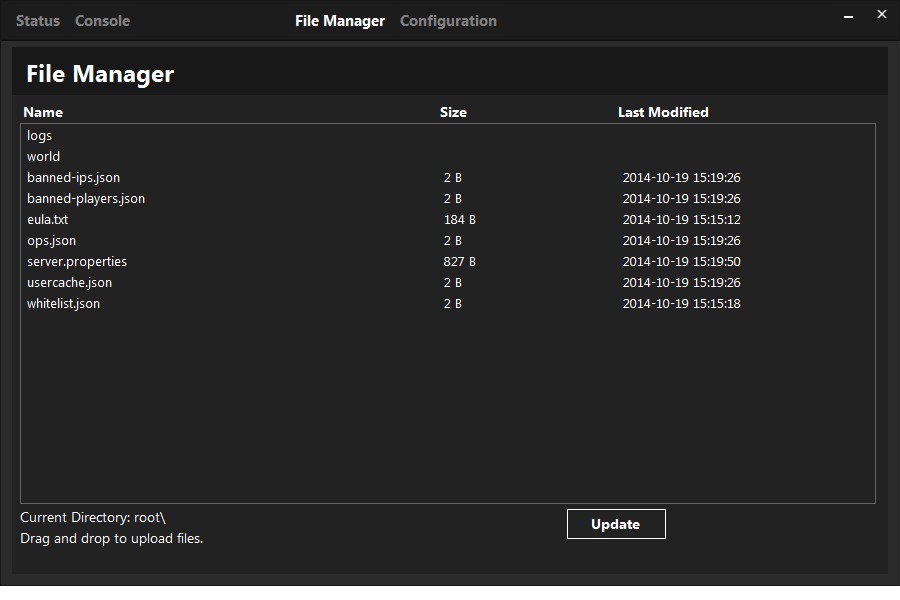This screenshot has width=900, height=600.
Task: Sort by the Last Modified column
Action: pyautogui.click(x=663, y=112)
